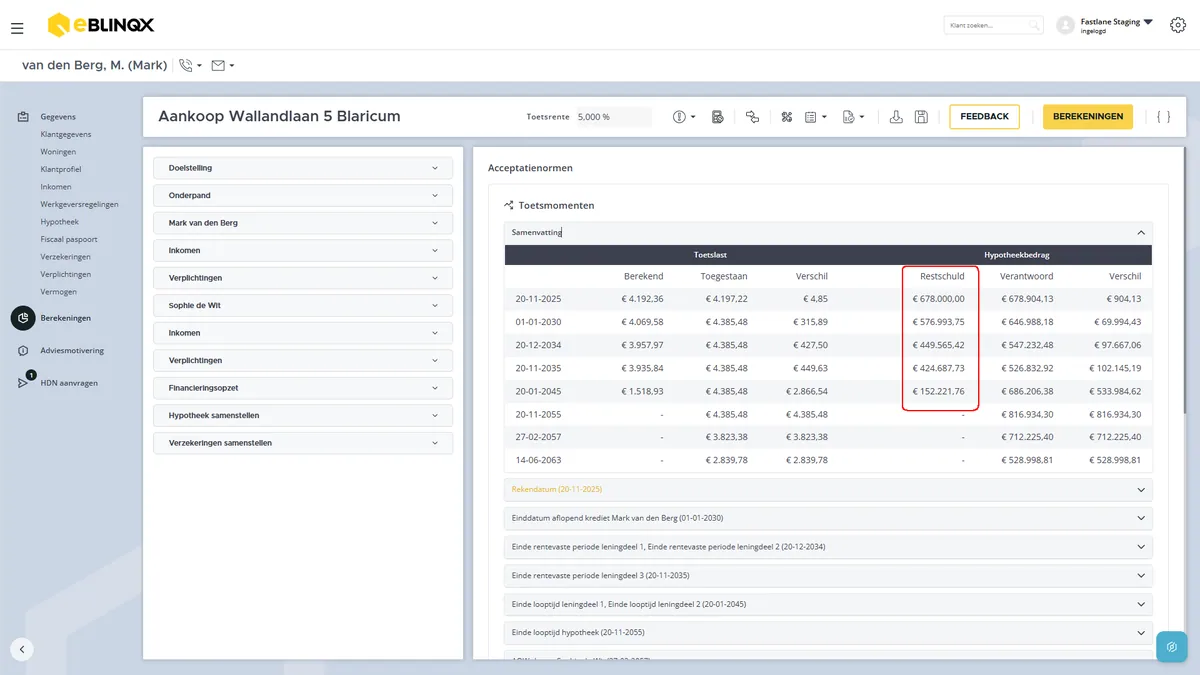The width and height of the screenshot is (1200, 675).
Task: Open the list view toolbar dropdown
Action: 816,117
